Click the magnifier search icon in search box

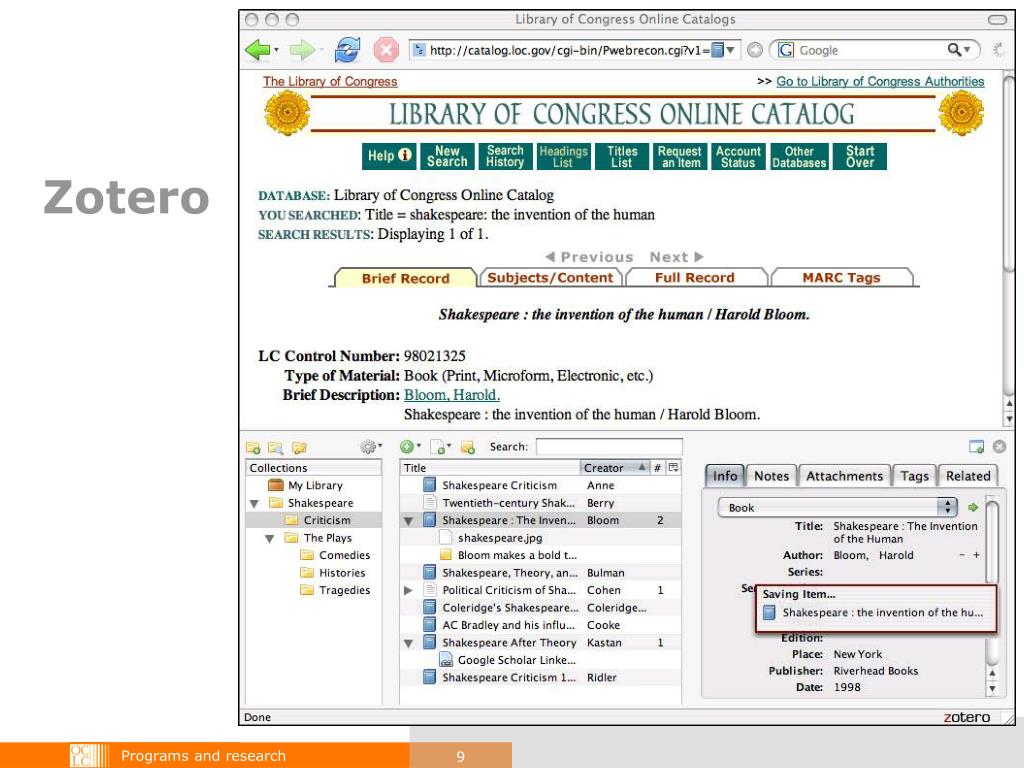pos(955,50)
